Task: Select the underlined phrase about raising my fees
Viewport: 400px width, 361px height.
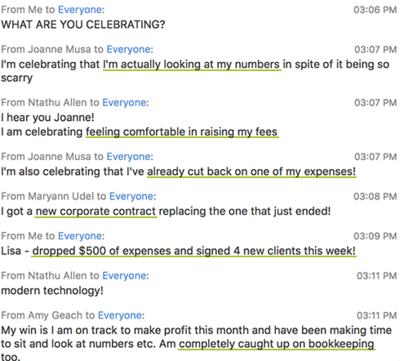Action: click(x=182, y=132)
